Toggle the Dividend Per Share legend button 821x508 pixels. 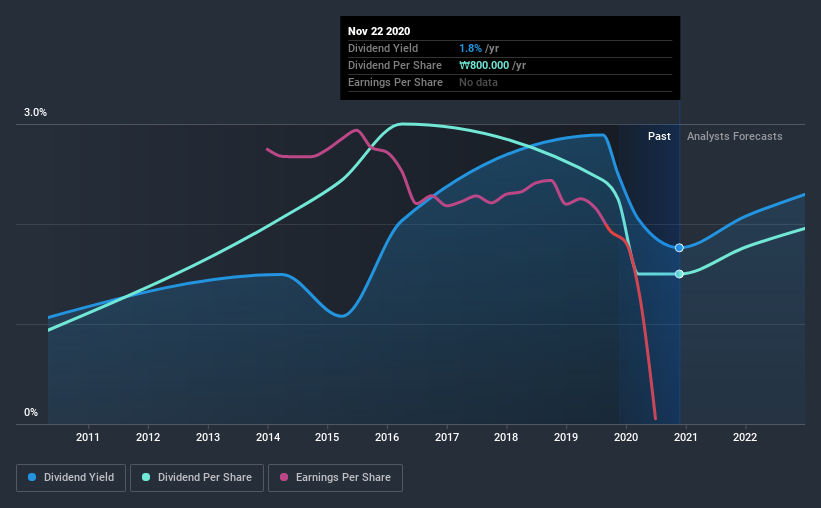tap(197, 478)
